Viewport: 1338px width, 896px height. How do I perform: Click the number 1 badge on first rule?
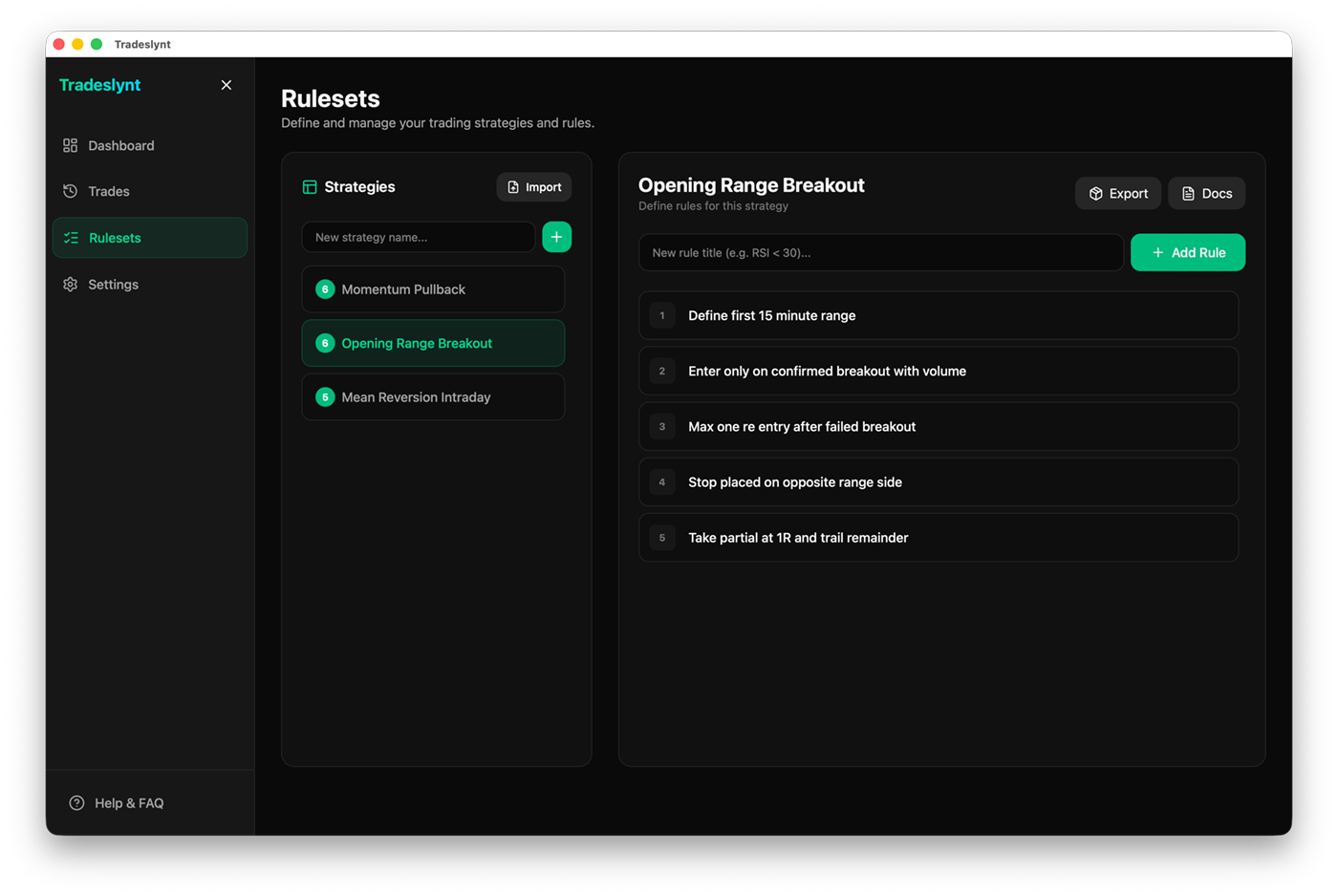pos(662,315)
